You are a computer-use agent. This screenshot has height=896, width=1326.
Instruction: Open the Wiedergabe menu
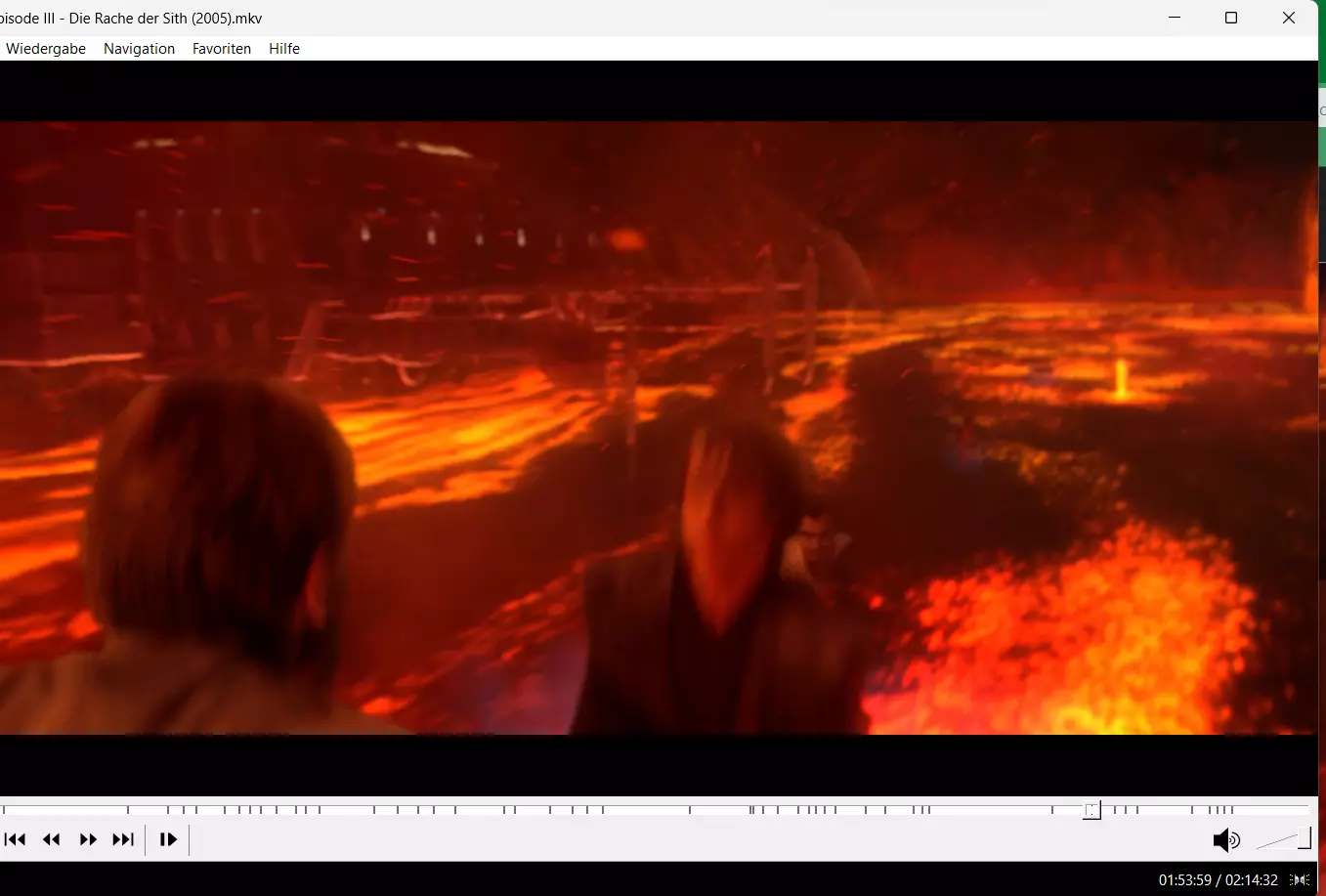46,49
